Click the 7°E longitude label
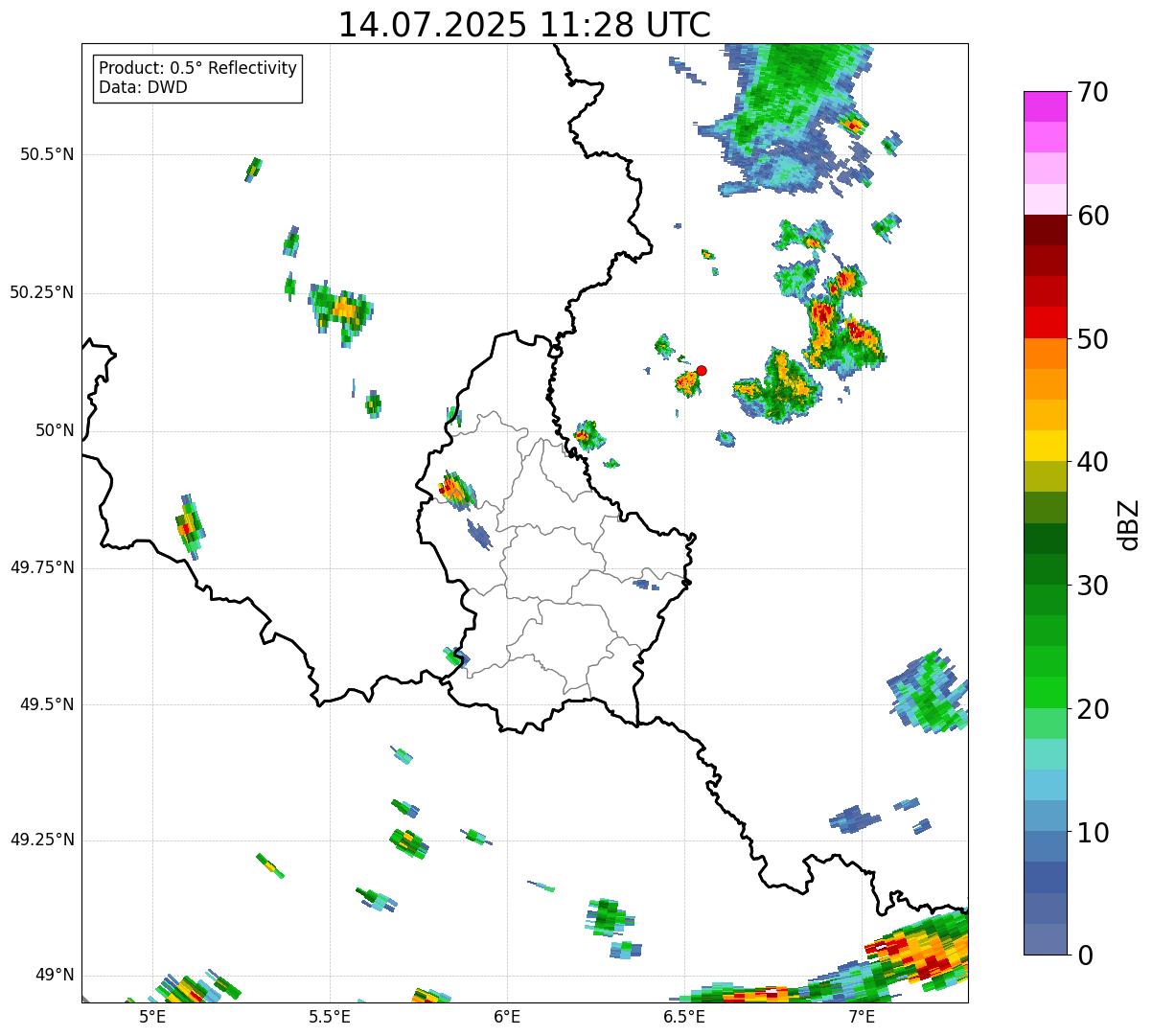Screen dimensions: 1152x1036 (x=862, y=1016)
